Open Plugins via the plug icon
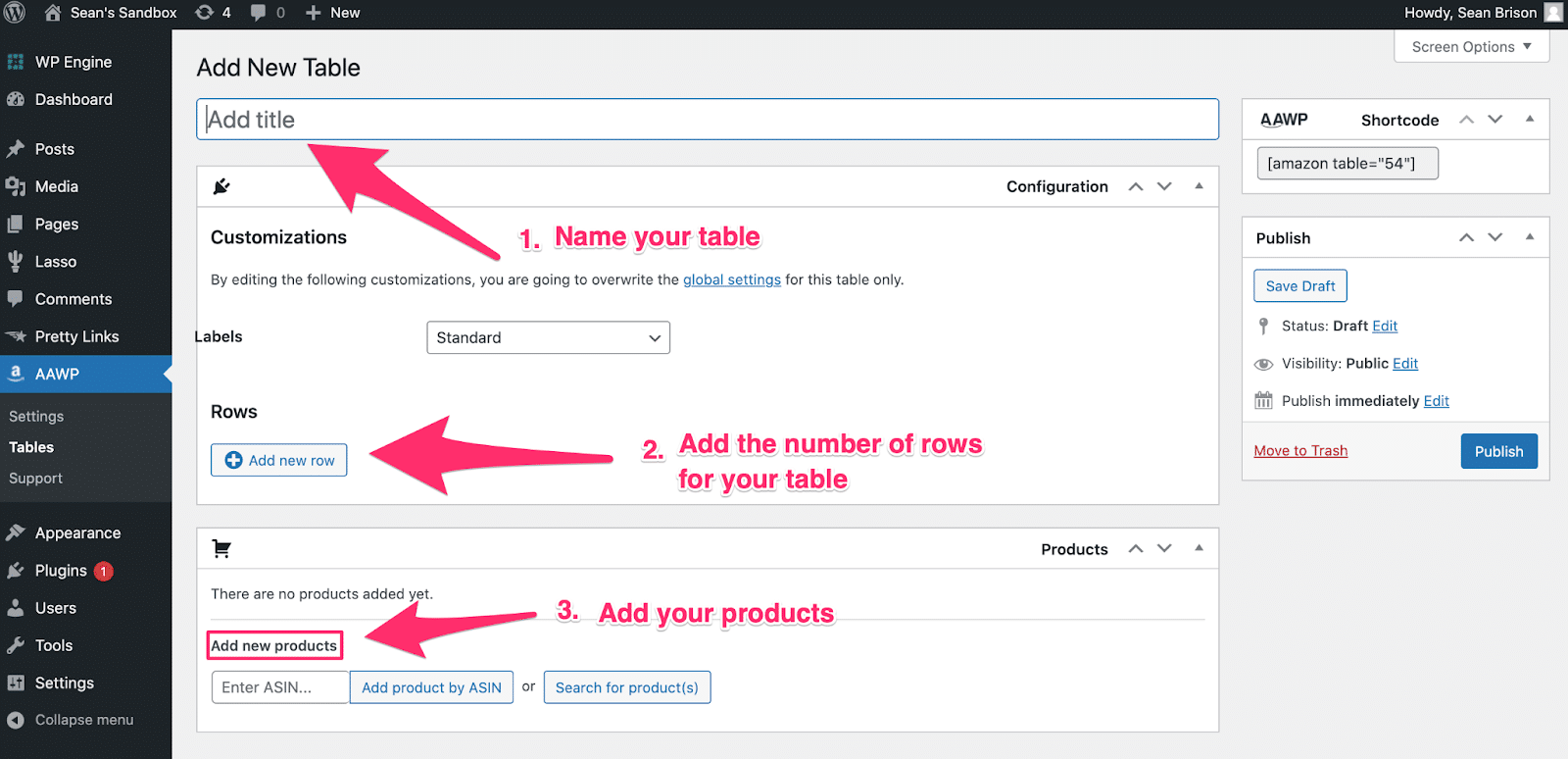 coord(16,570)
